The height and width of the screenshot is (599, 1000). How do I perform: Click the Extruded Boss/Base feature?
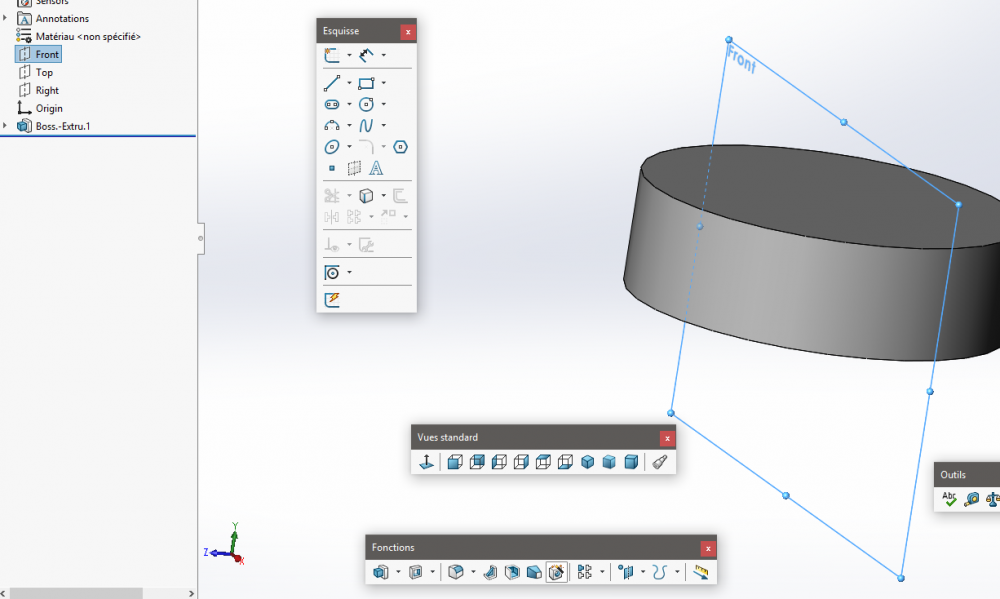click(x=381, y=572)
